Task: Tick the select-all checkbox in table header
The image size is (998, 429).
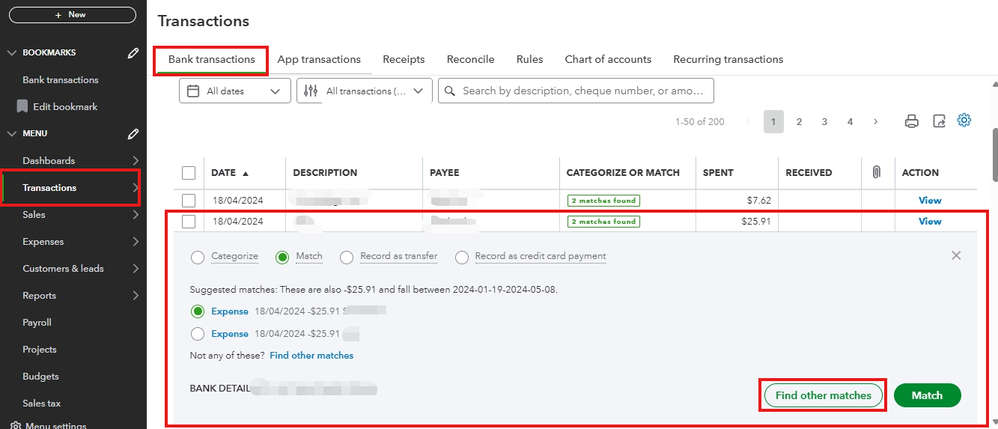Action: click(x=189, y=173)
